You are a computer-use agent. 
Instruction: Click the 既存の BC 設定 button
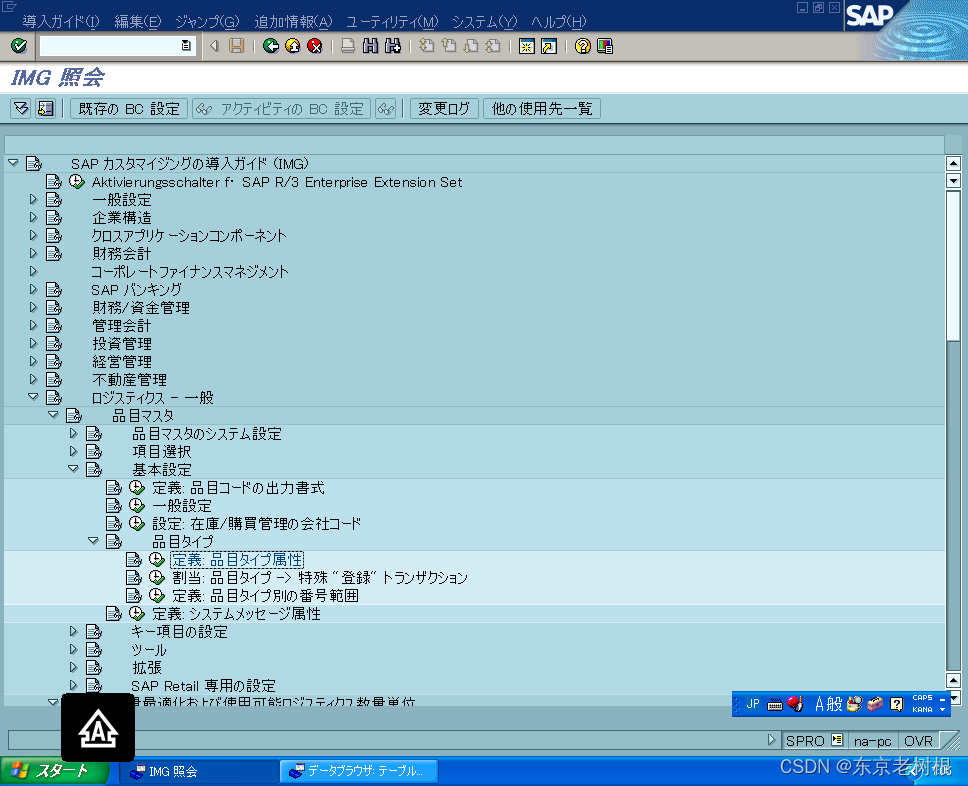[x=129, y=109]
